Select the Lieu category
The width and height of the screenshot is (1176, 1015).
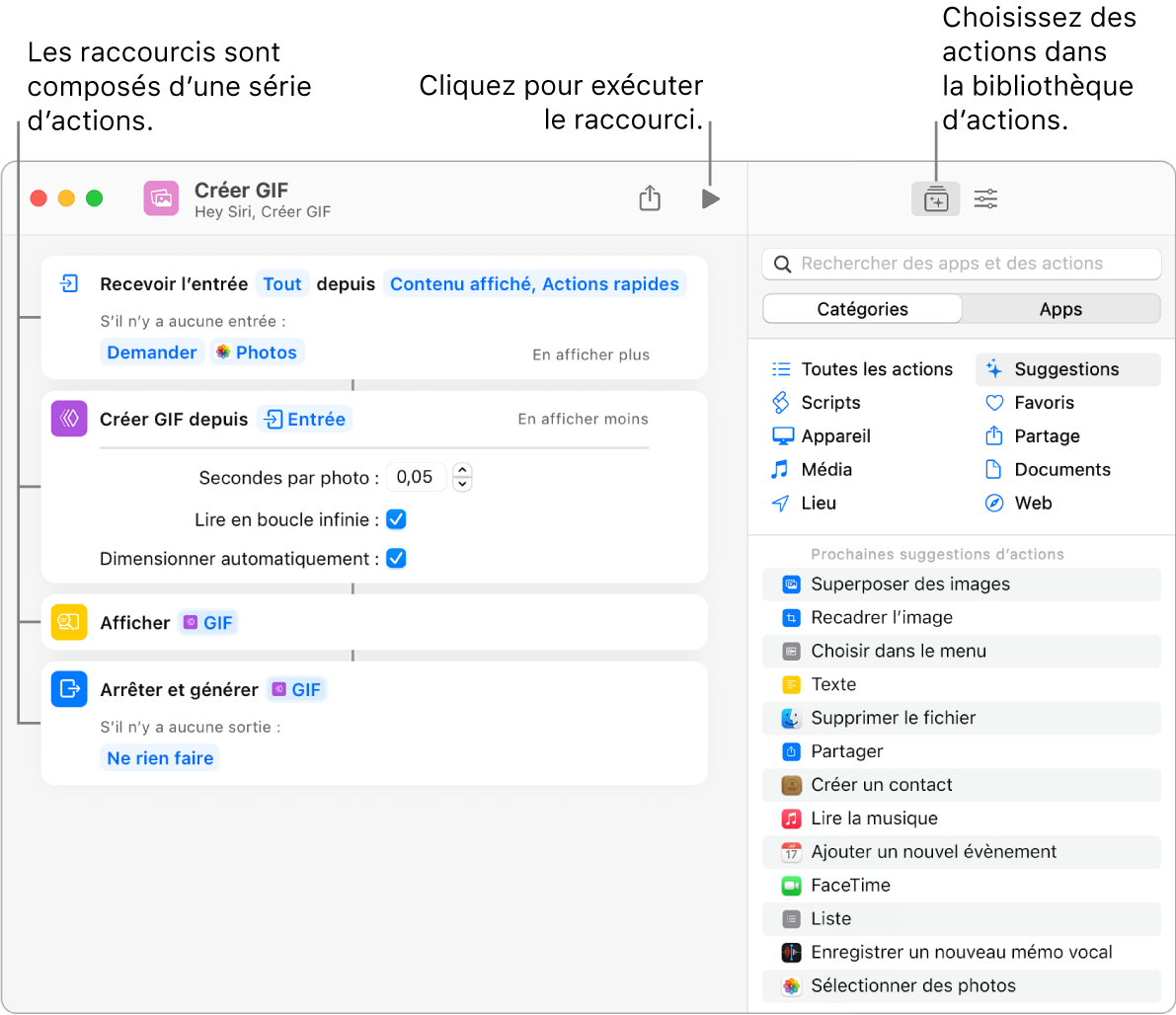pyautogui.click(x=803, y=503)
